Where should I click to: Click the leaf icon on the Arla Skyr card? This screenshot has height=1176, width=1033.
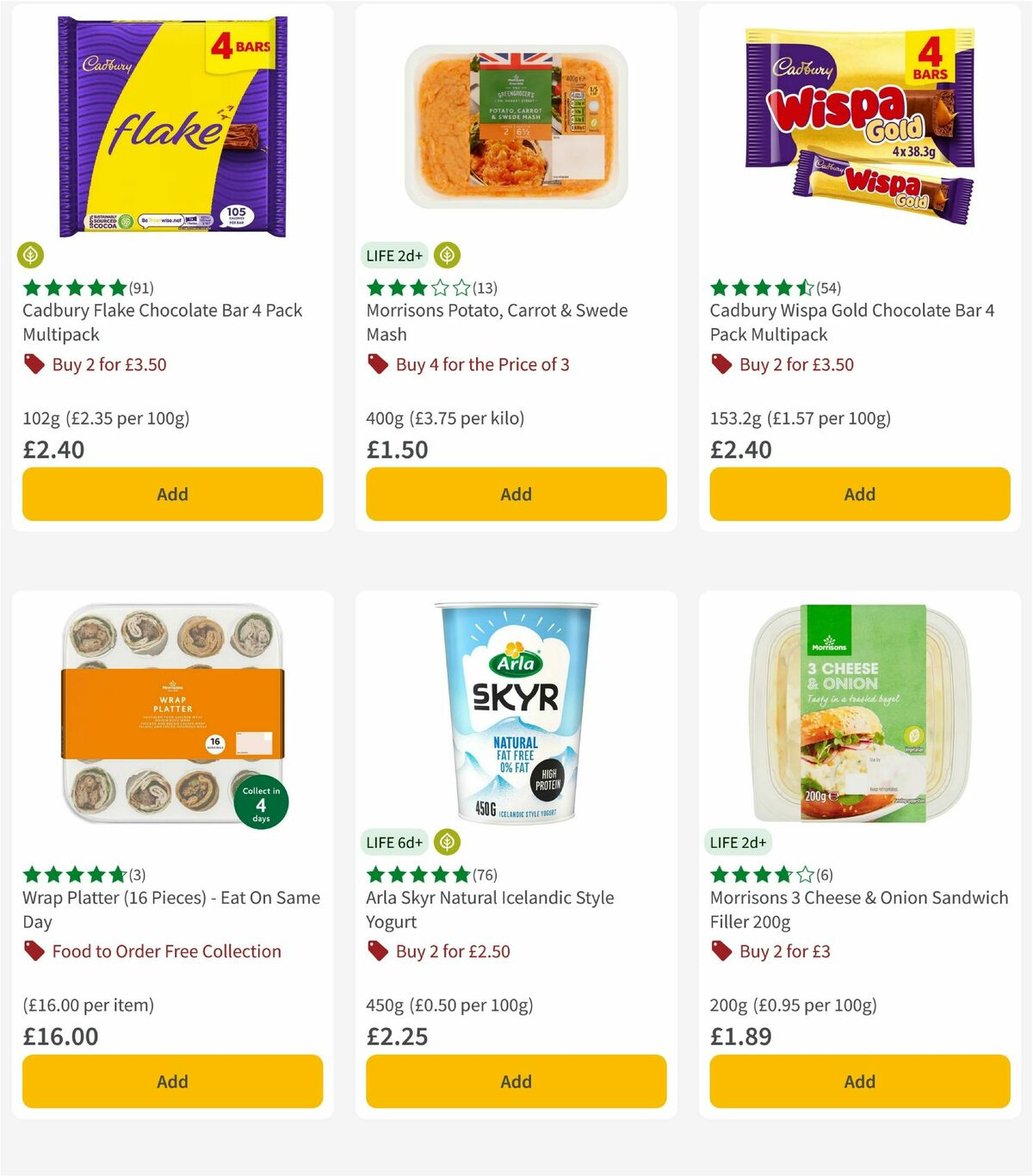point(445,842)
